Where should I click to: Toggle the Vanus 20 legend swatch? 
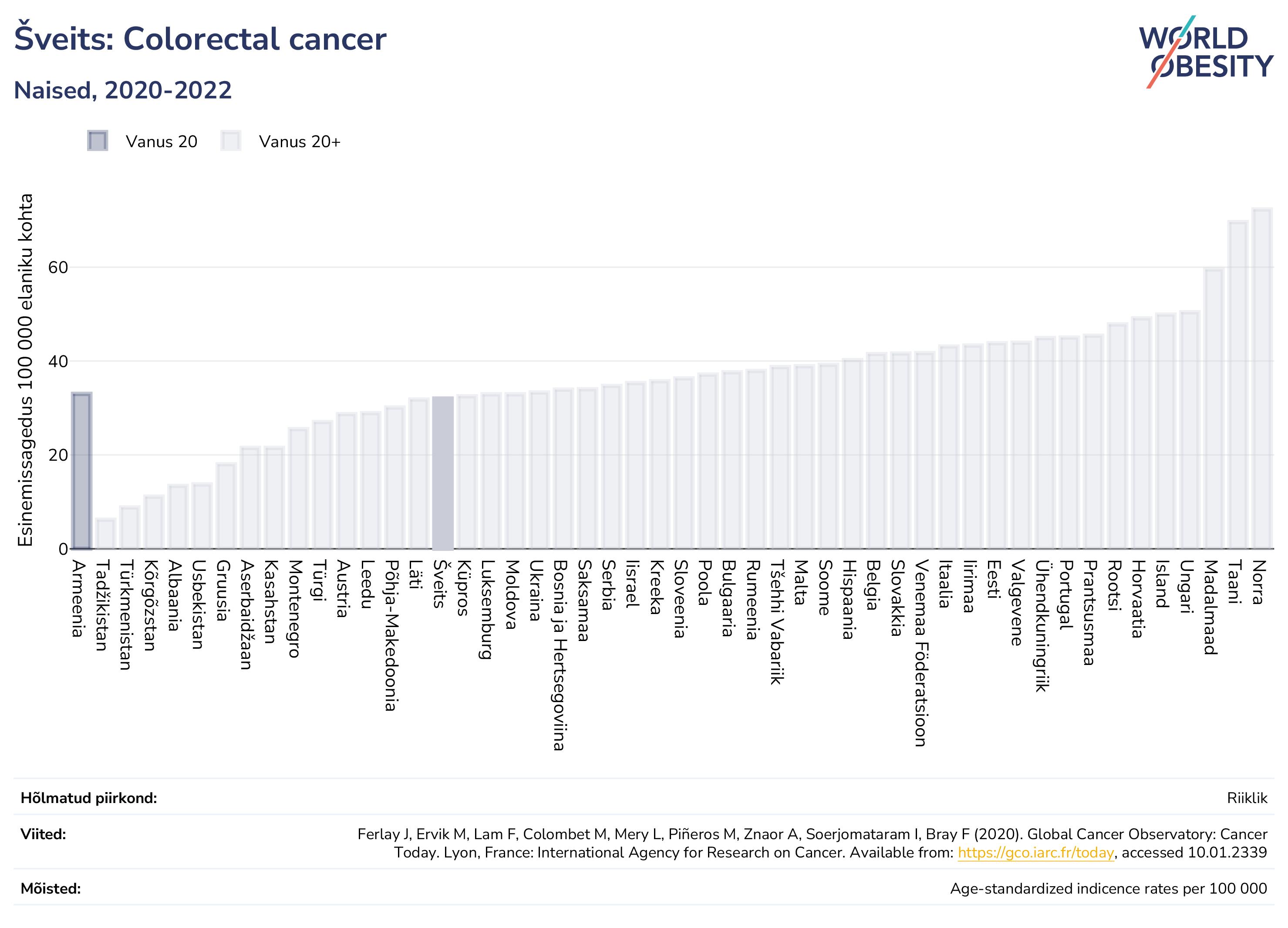(98, 141)
